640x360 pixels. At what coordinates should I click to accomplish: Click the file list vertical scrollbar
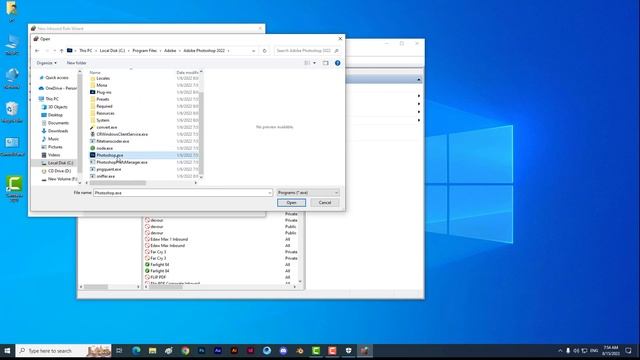pos(201,133)
